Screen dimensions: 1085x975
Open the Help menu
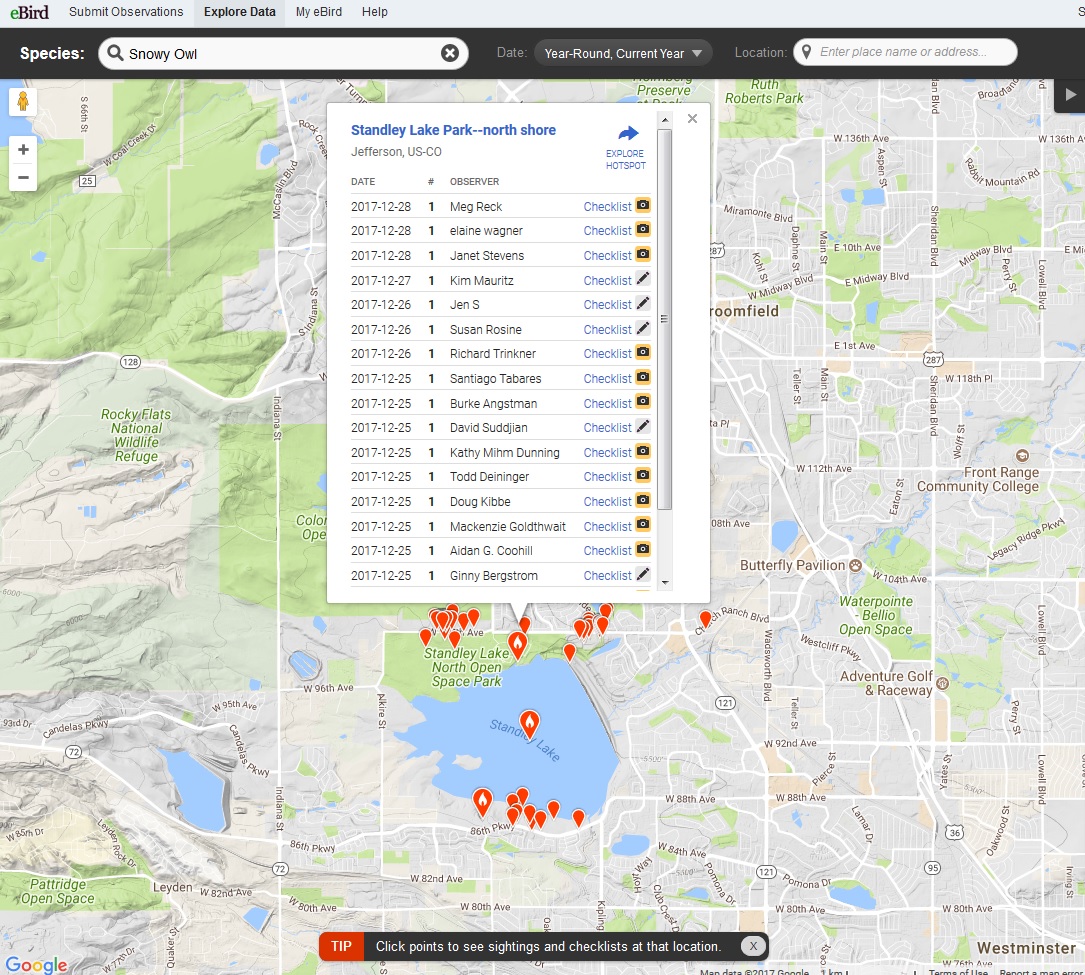coord(374,12)
